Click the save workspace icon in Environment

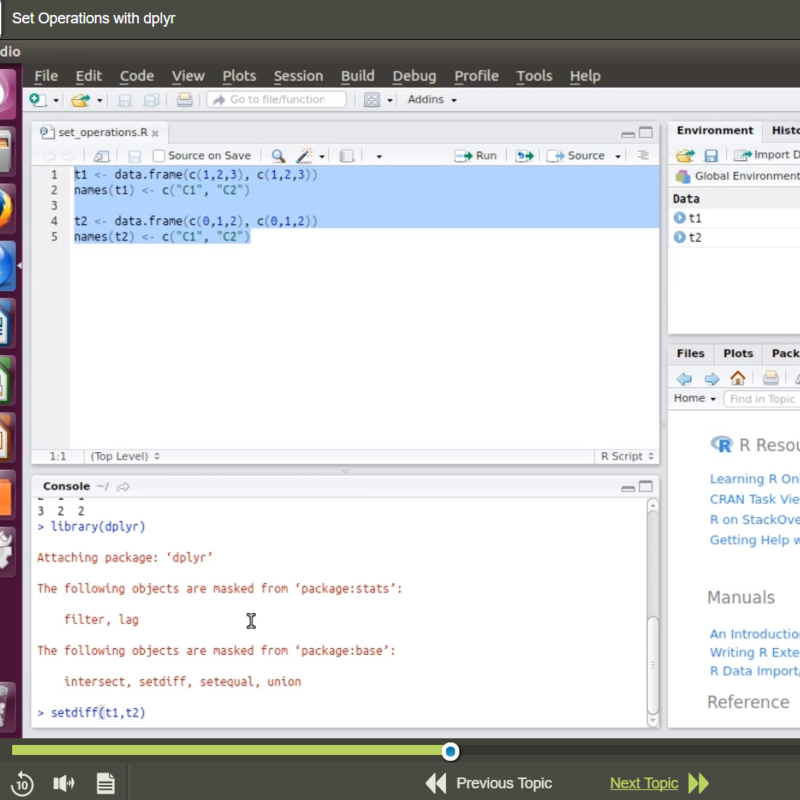click(x=711, y=155)
